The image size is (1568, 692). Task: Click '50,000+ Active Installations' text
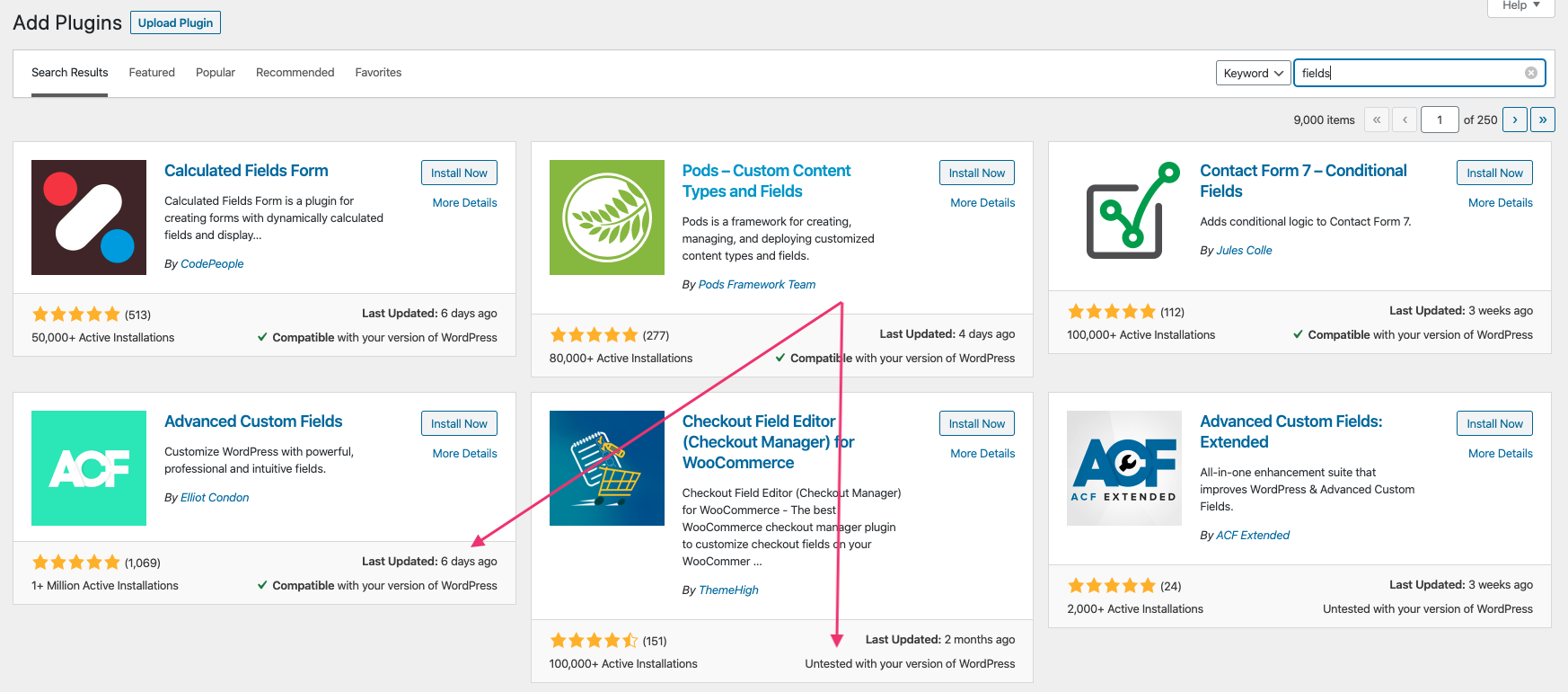(x=103, y=338)
